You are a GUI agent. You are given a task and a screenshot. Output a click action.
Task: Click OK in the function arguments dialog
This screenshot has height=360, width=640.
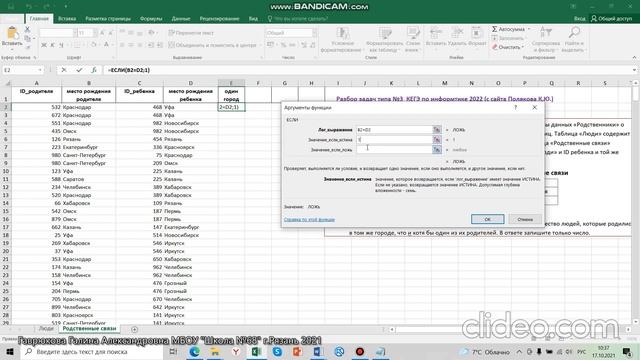487,219
